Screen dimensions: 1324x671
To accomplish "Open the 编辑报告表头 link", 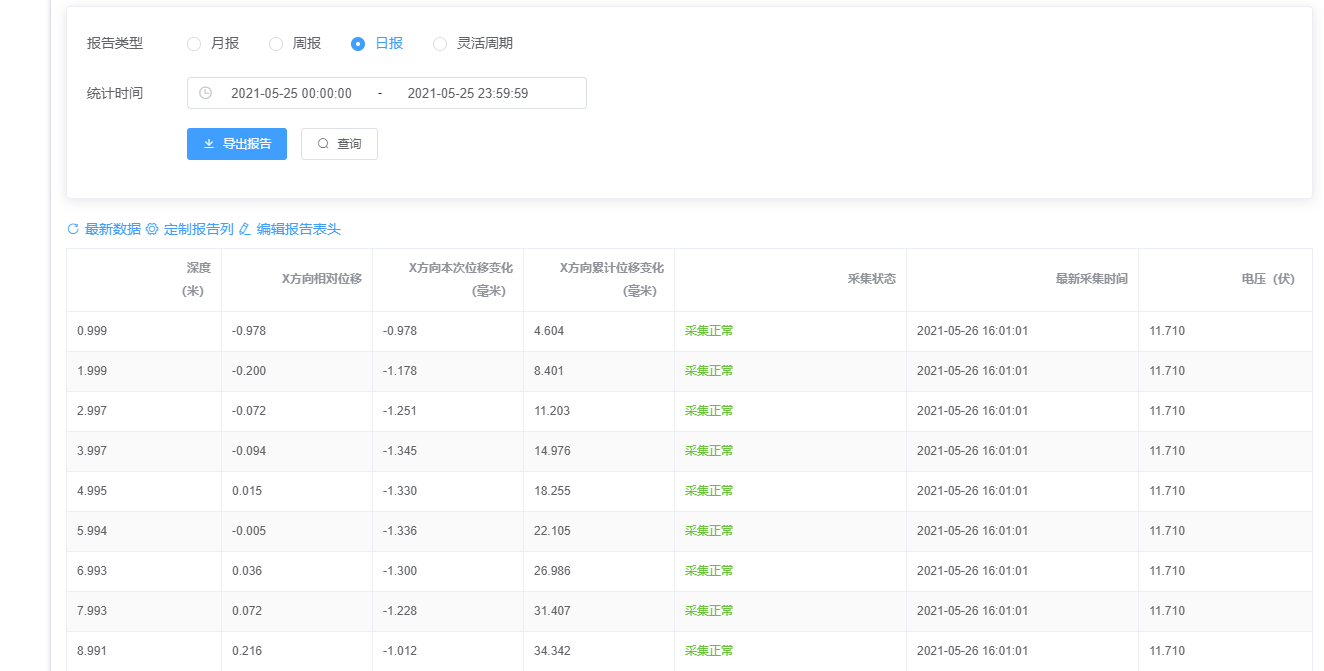I will click(x=290, y=229).
